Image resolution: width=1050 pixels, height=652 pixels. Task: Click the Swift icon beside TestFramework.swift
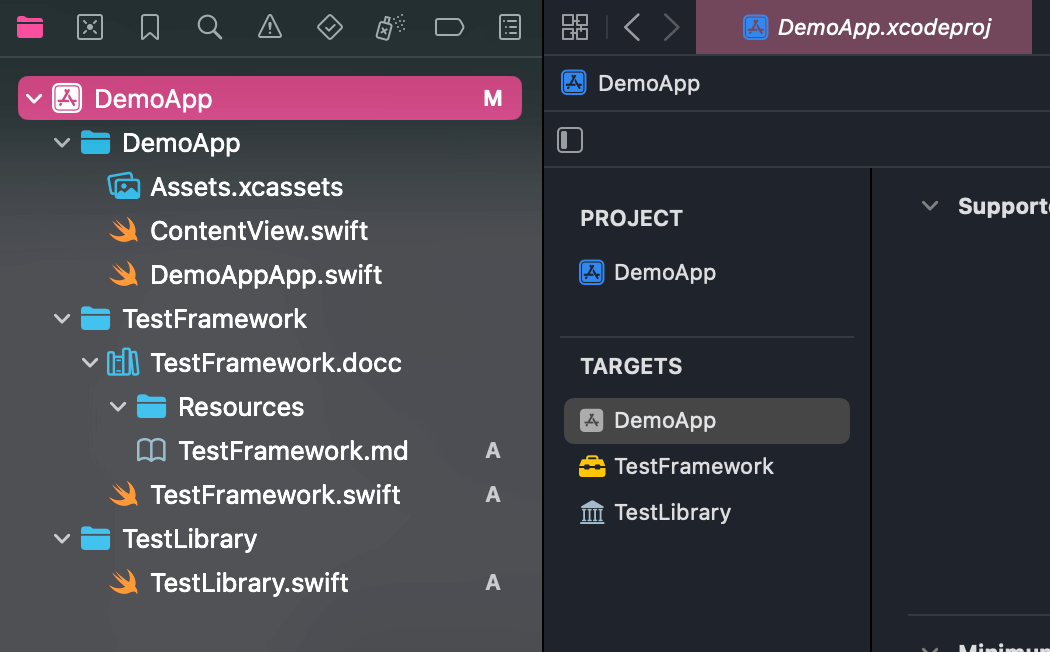coord(124,495)
